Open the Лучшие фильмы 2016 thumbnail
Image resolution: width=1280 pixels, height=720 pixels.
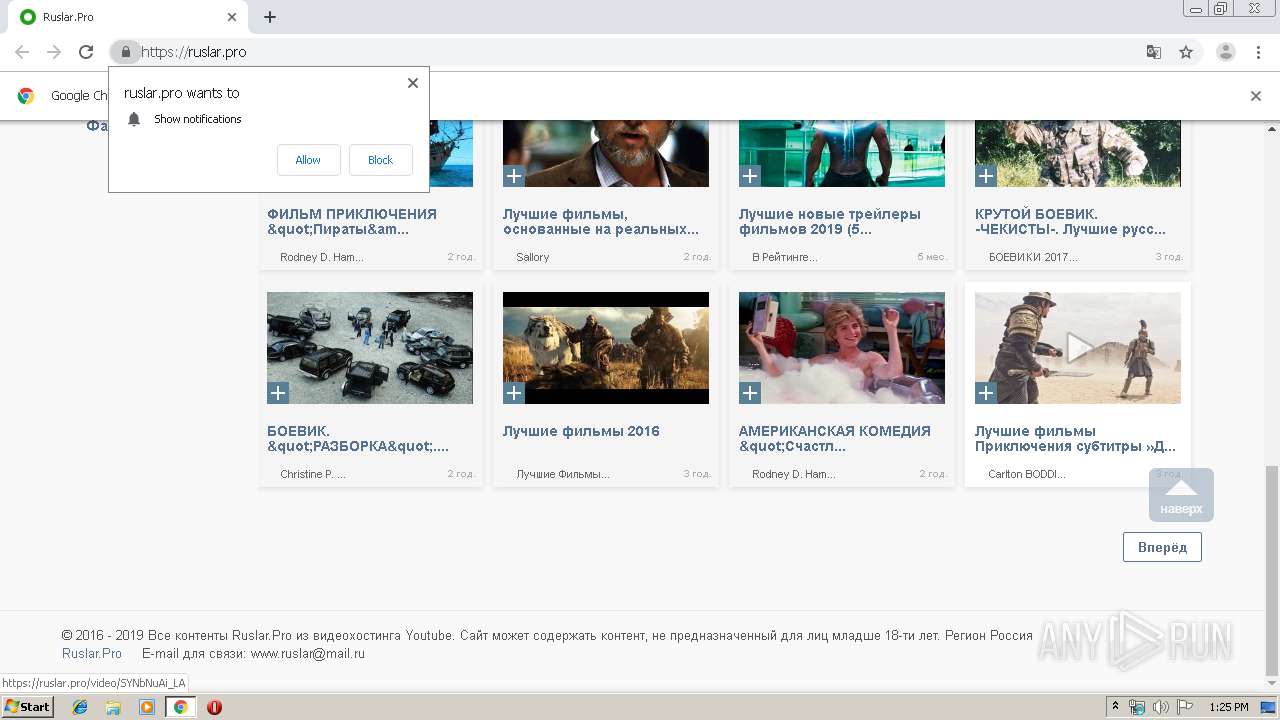tap(606, 348)
